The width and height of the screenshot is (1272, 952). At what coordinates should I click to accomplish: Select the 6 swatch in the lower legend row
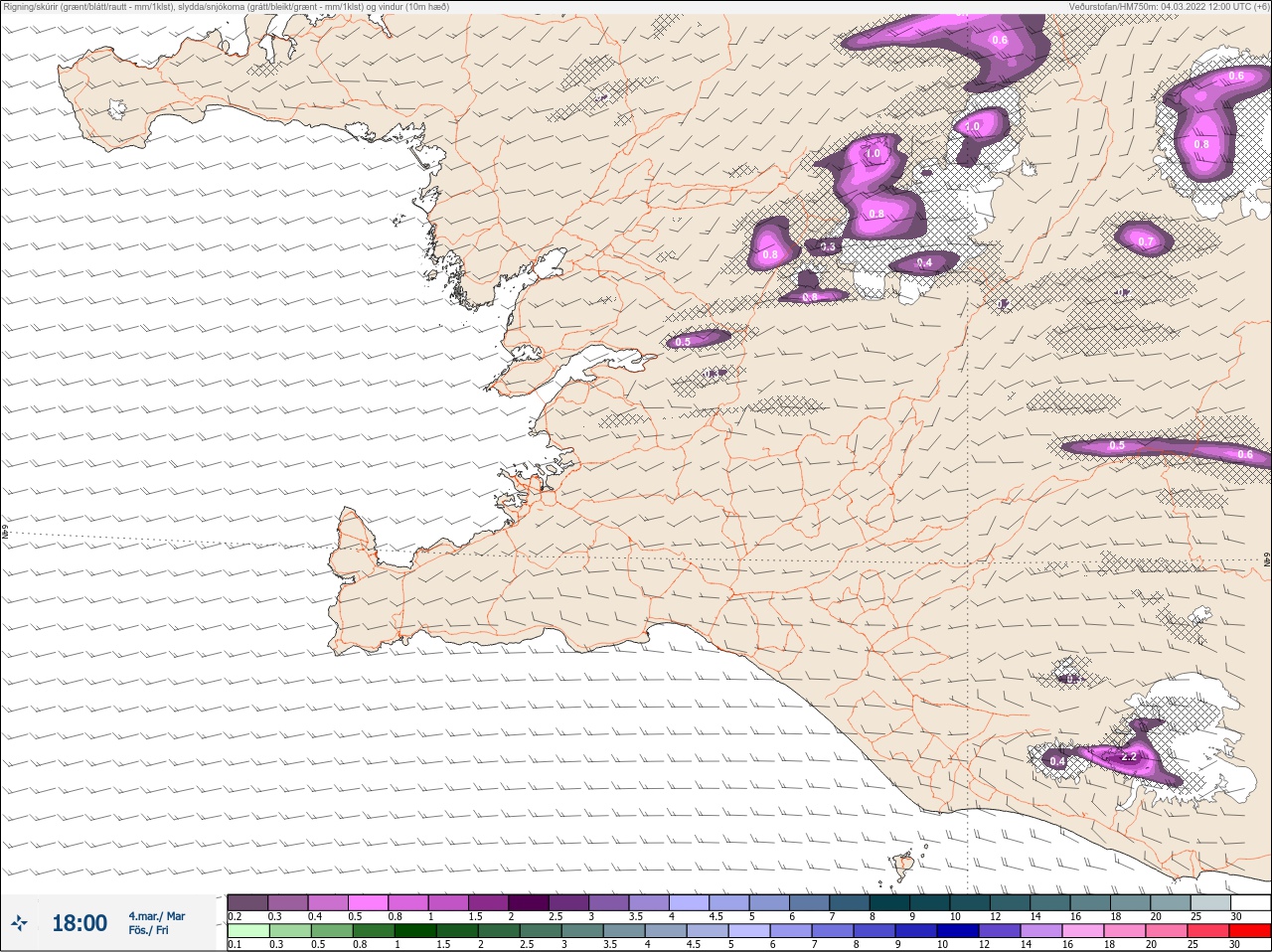click(791, 931)
